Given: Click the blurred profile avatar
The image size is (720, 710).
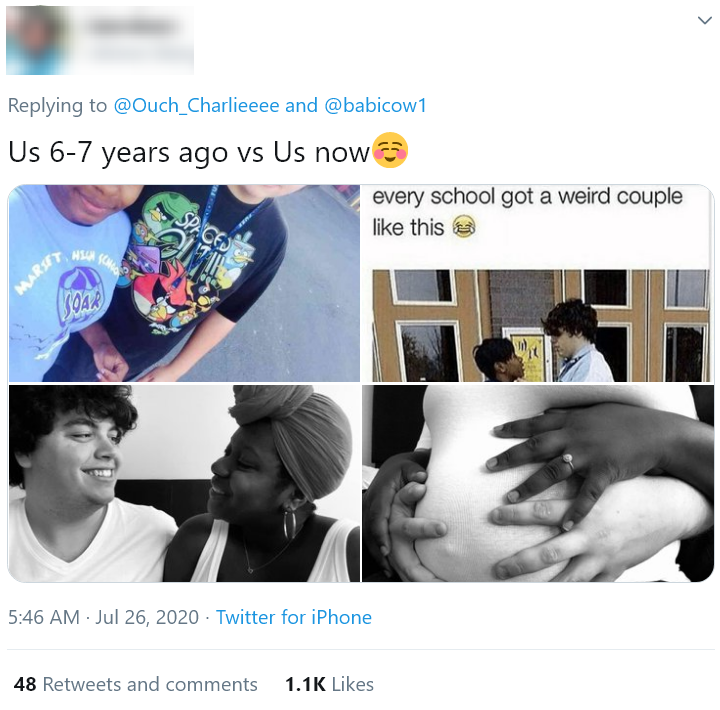Looking at the screenshot, I should point(38,40).
